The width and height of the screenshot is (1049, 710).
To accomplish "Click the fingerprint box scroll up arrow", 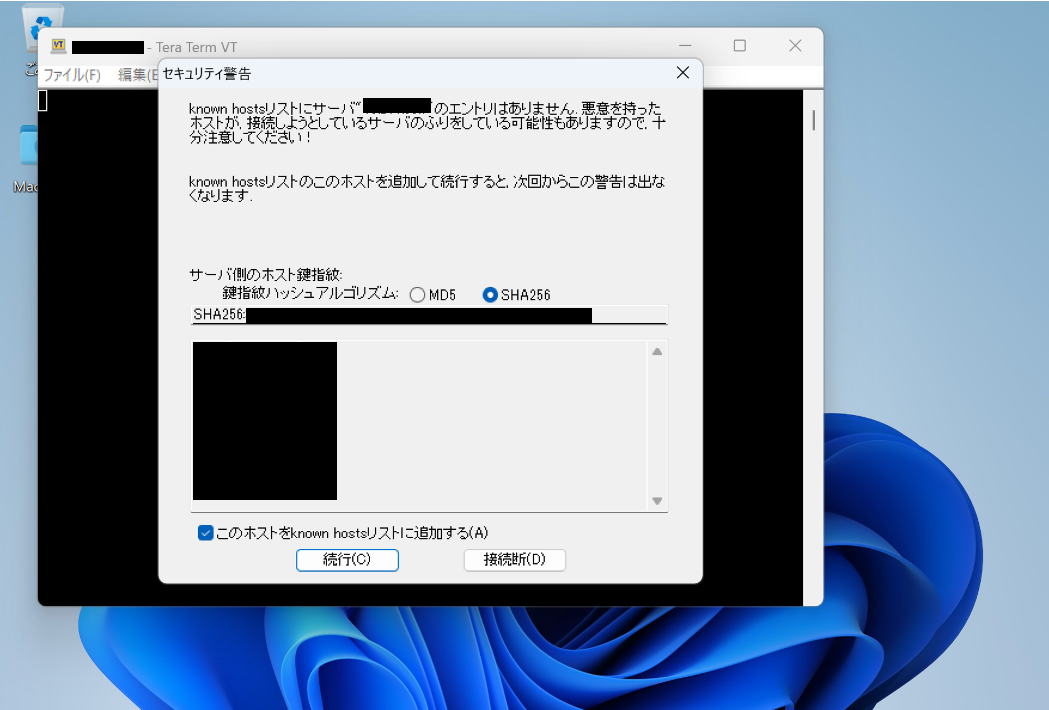I will tap(657, 352).
